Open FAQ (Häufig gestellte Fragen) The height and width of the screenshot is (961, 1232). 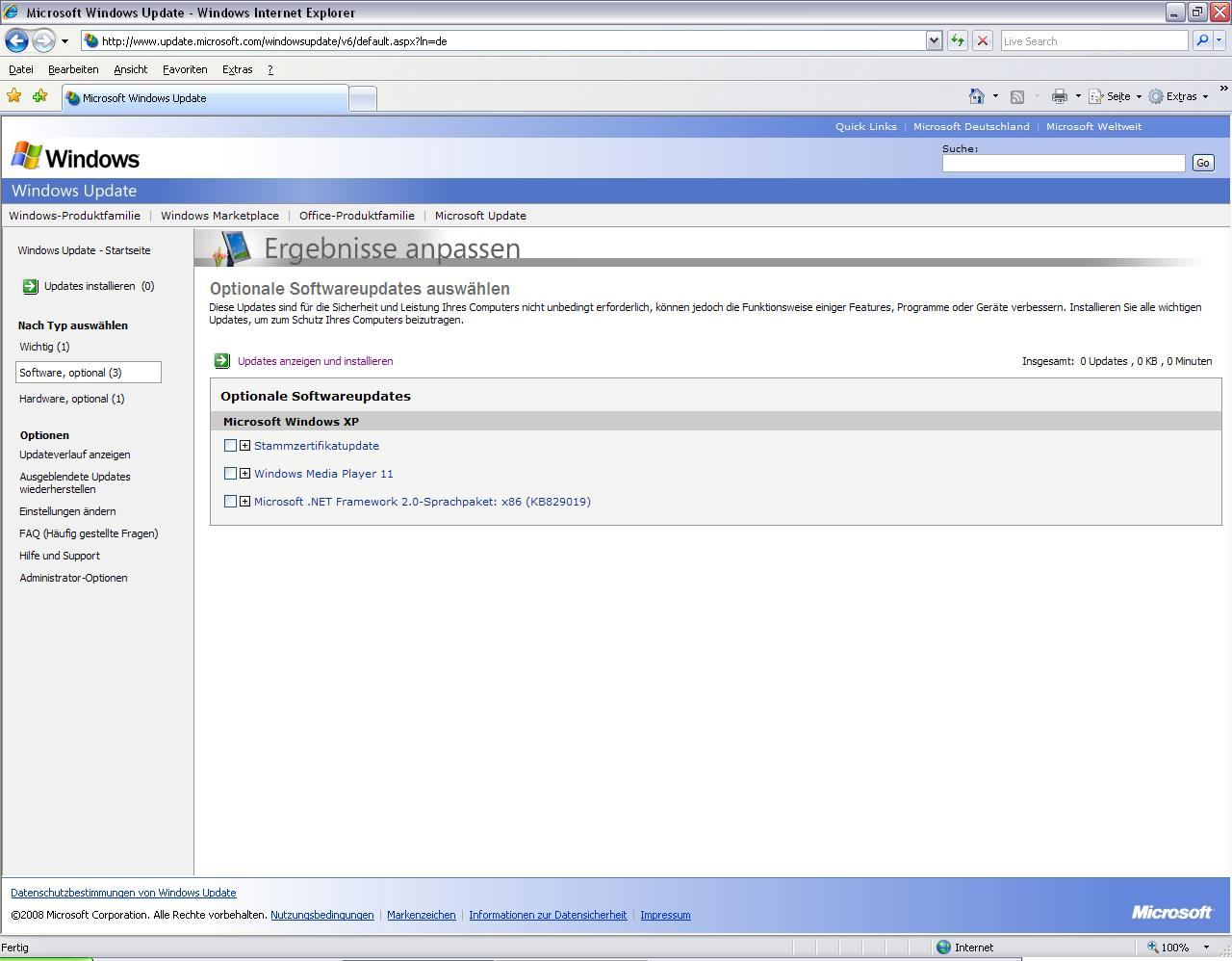coord(89,533)
